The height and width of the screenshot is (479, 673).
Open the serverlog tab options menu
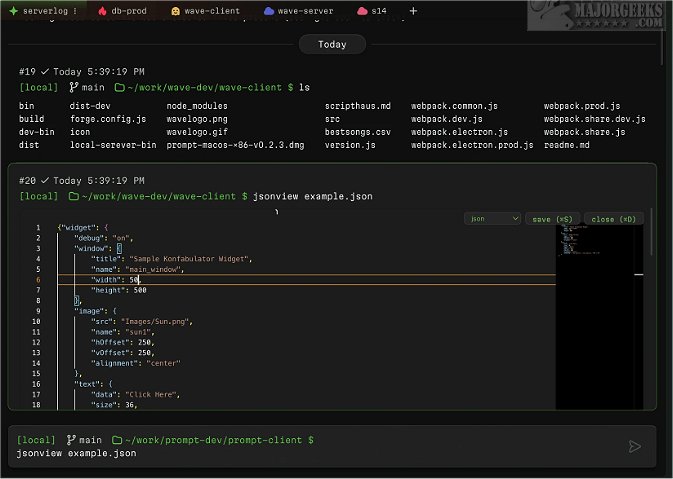pyautogui.click(x=76, y=10)
